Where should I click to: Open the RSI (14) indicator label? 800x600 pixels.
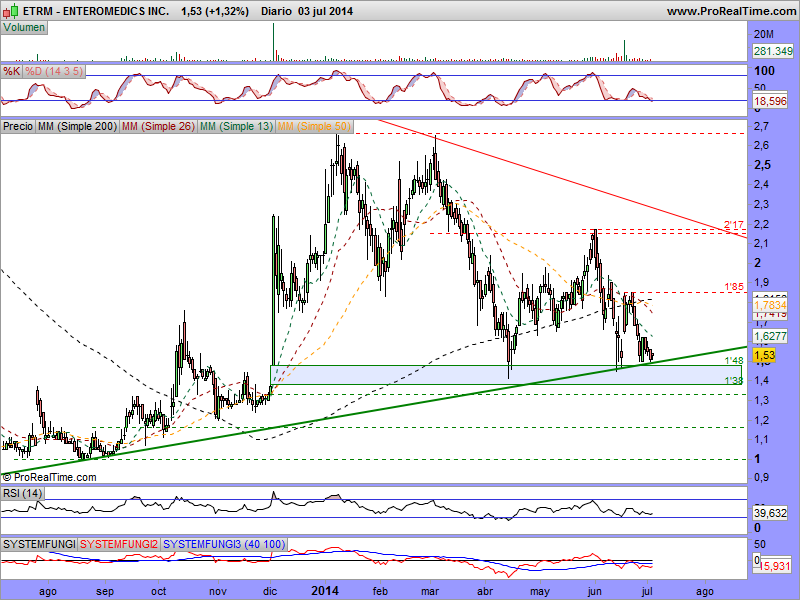pyautogui.click(x=22, y=493)
